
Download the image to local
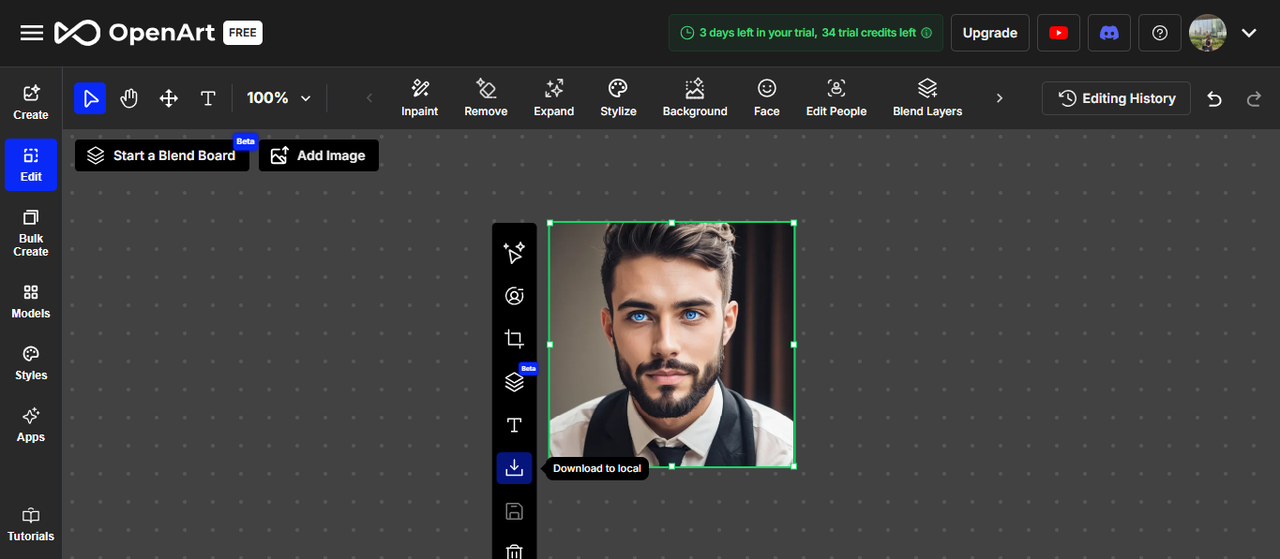[514, 468]
